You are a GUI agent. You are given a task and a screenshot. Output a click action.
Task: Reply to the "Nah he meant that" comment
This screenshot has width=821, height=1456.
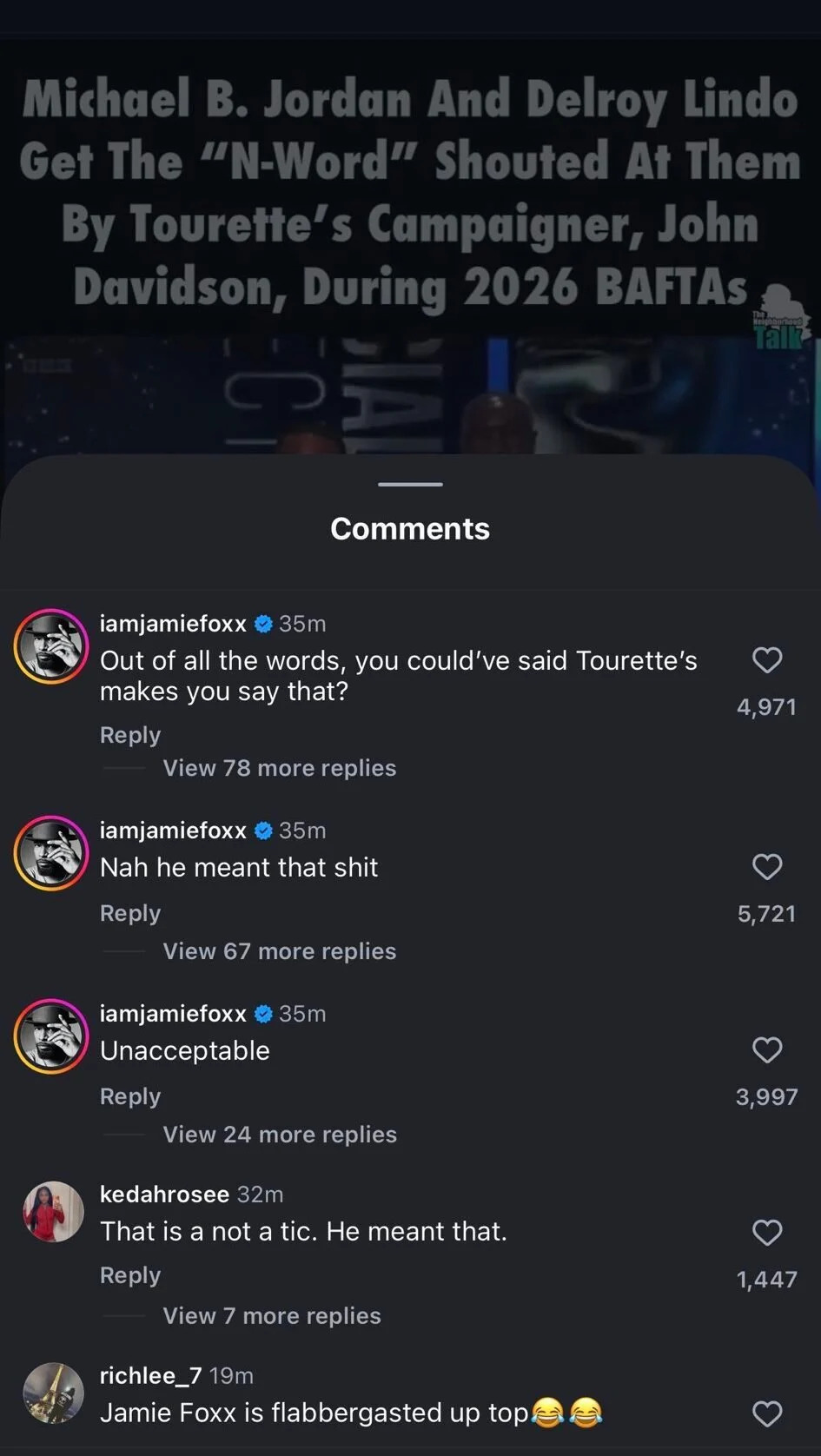point(130,913)
